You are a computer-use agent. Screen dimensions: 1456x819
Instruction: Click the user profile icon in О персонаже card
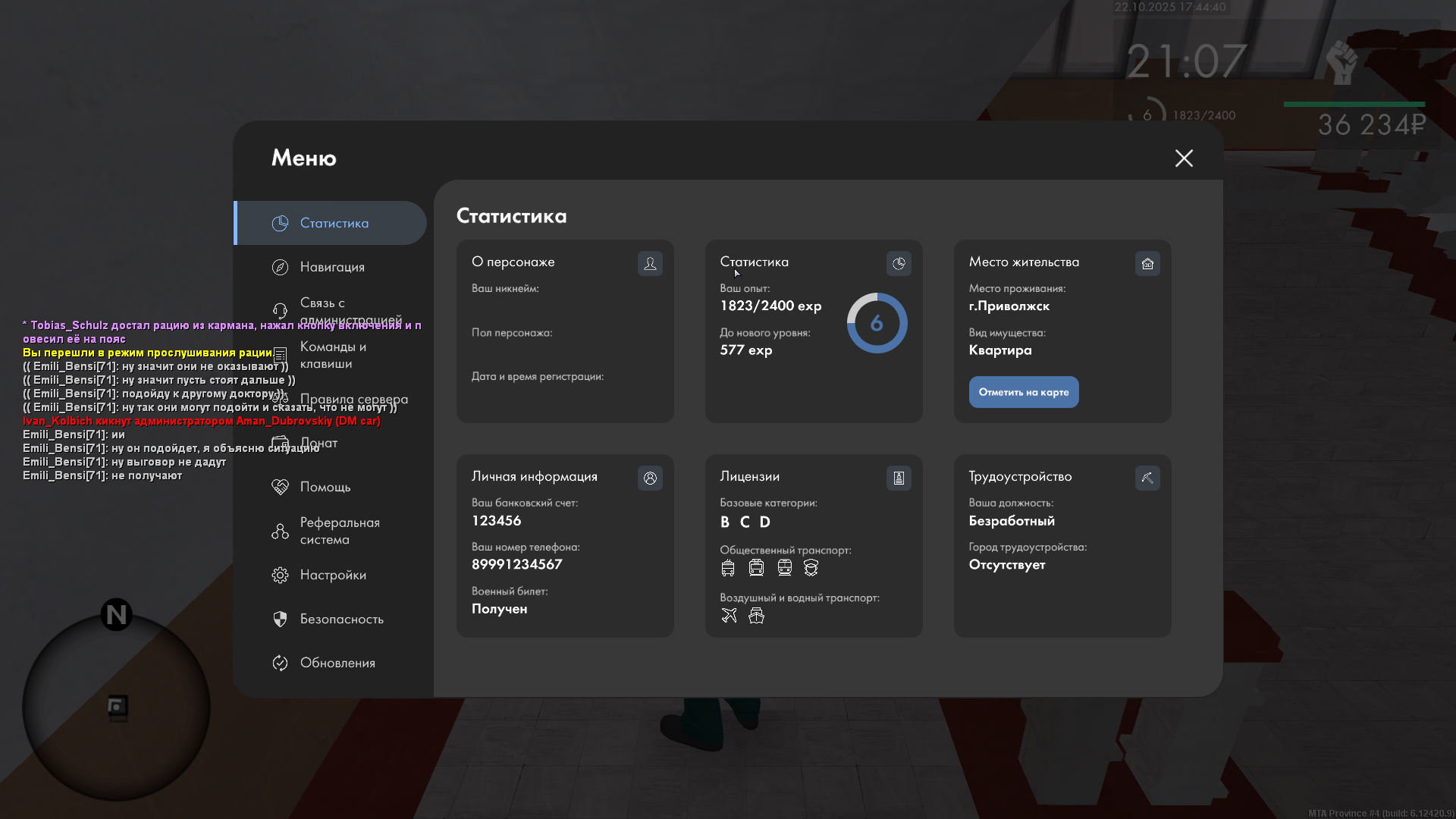coord(650,264)
